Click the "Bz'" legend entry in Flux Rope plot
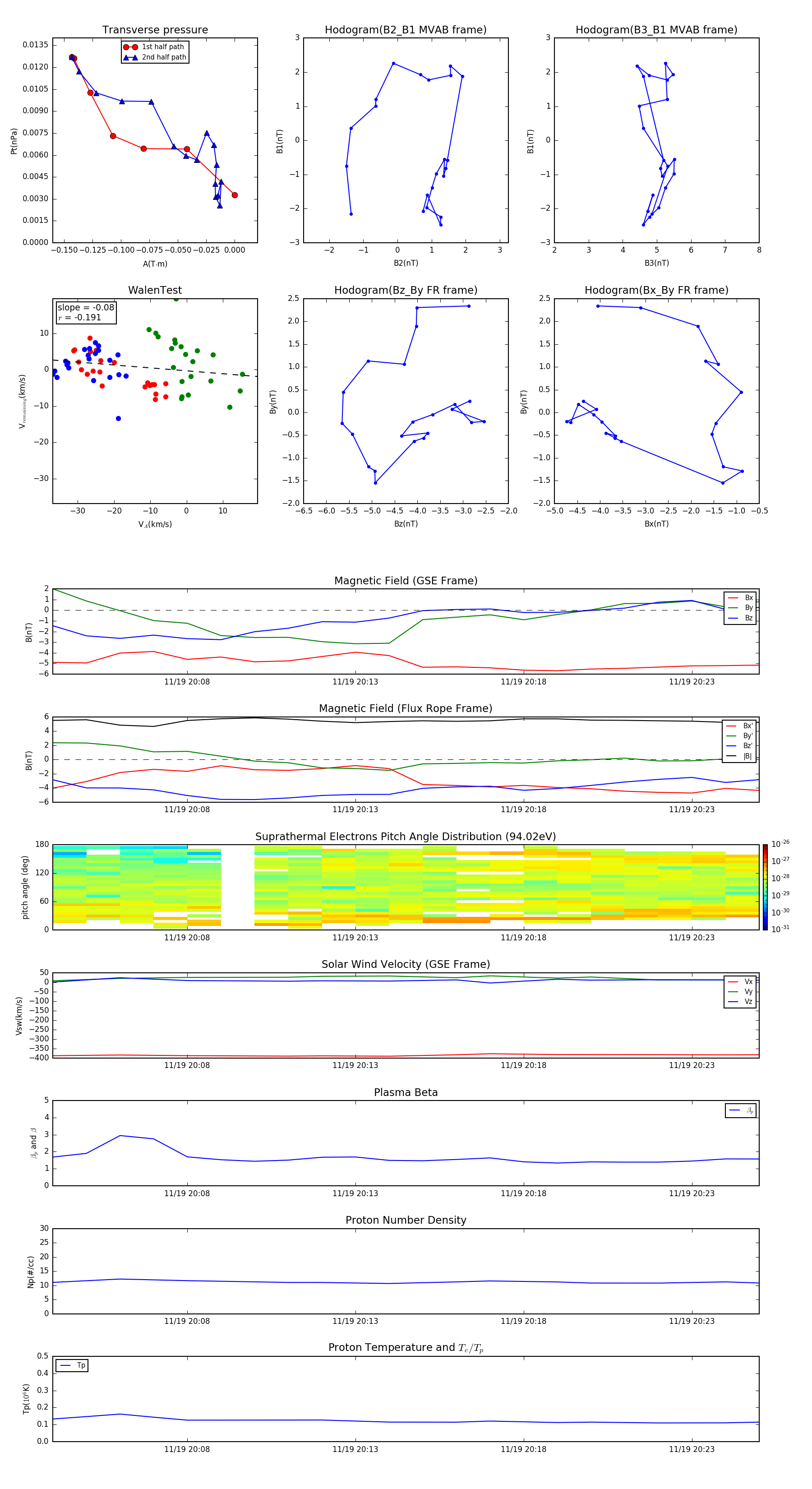Image resolution: width=812 pixels, height=1489 pixels. pos(740,746)
